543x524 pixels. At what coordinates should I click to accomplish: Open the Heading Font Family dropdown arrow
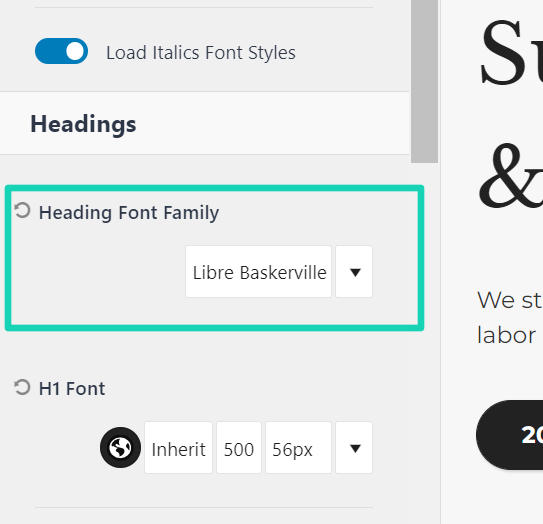(x=354, y=272)
